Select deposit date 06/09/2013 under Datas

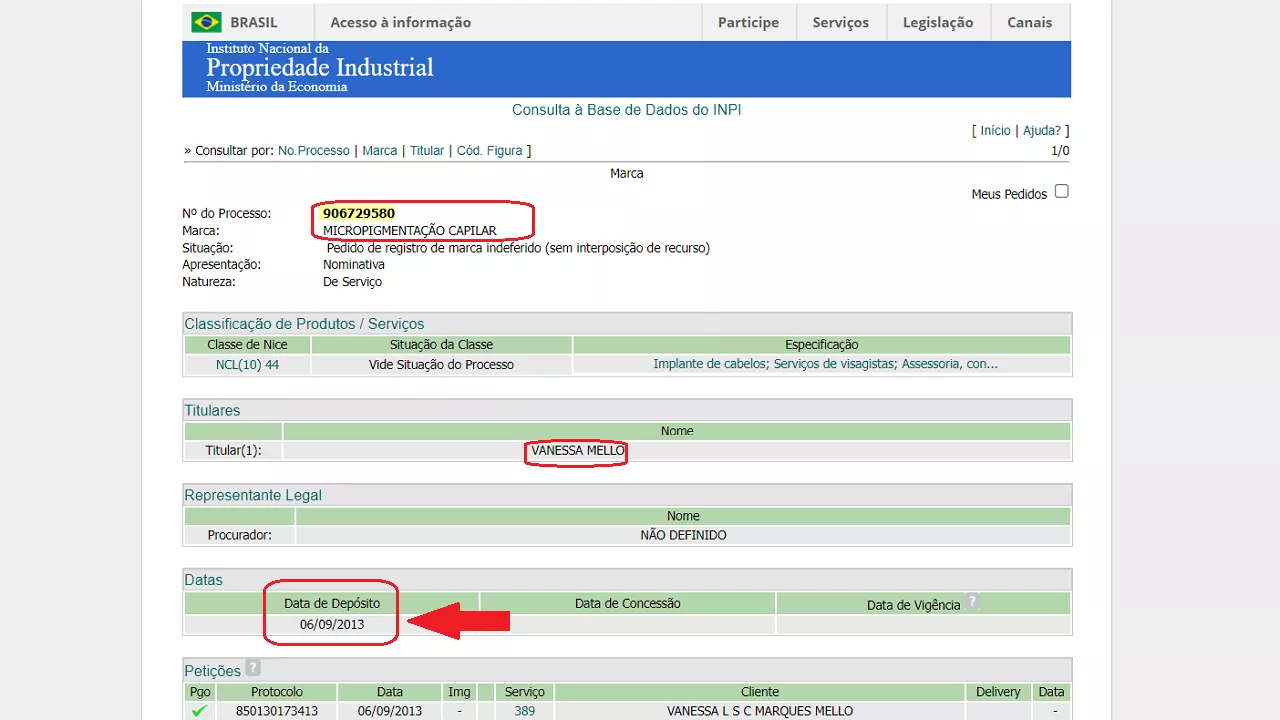(x=332, y=624)
